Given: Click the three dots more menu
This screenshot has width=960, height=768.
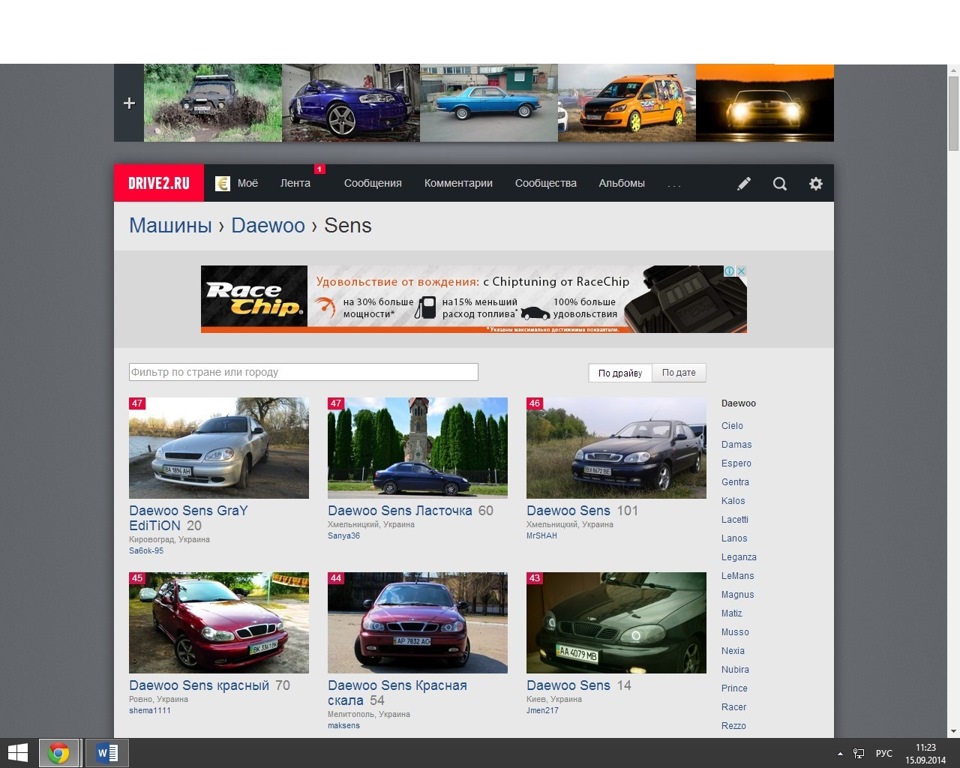Looking at the screenshot, I should pyautogui.click(x=673, y=184).
